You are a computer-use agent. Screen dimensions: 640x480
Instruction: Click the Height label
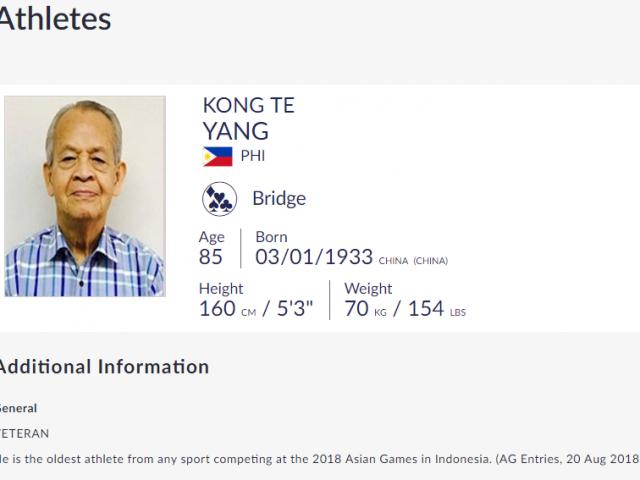pos(221,289)
